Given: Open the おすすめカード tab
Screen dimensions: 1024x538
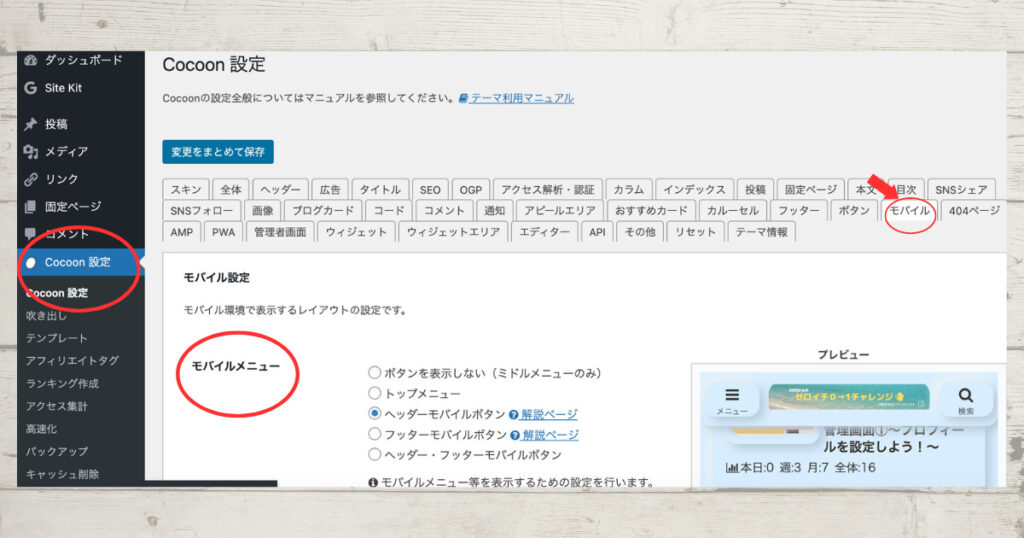Looking at the screenshot, I should coord(651,210).
